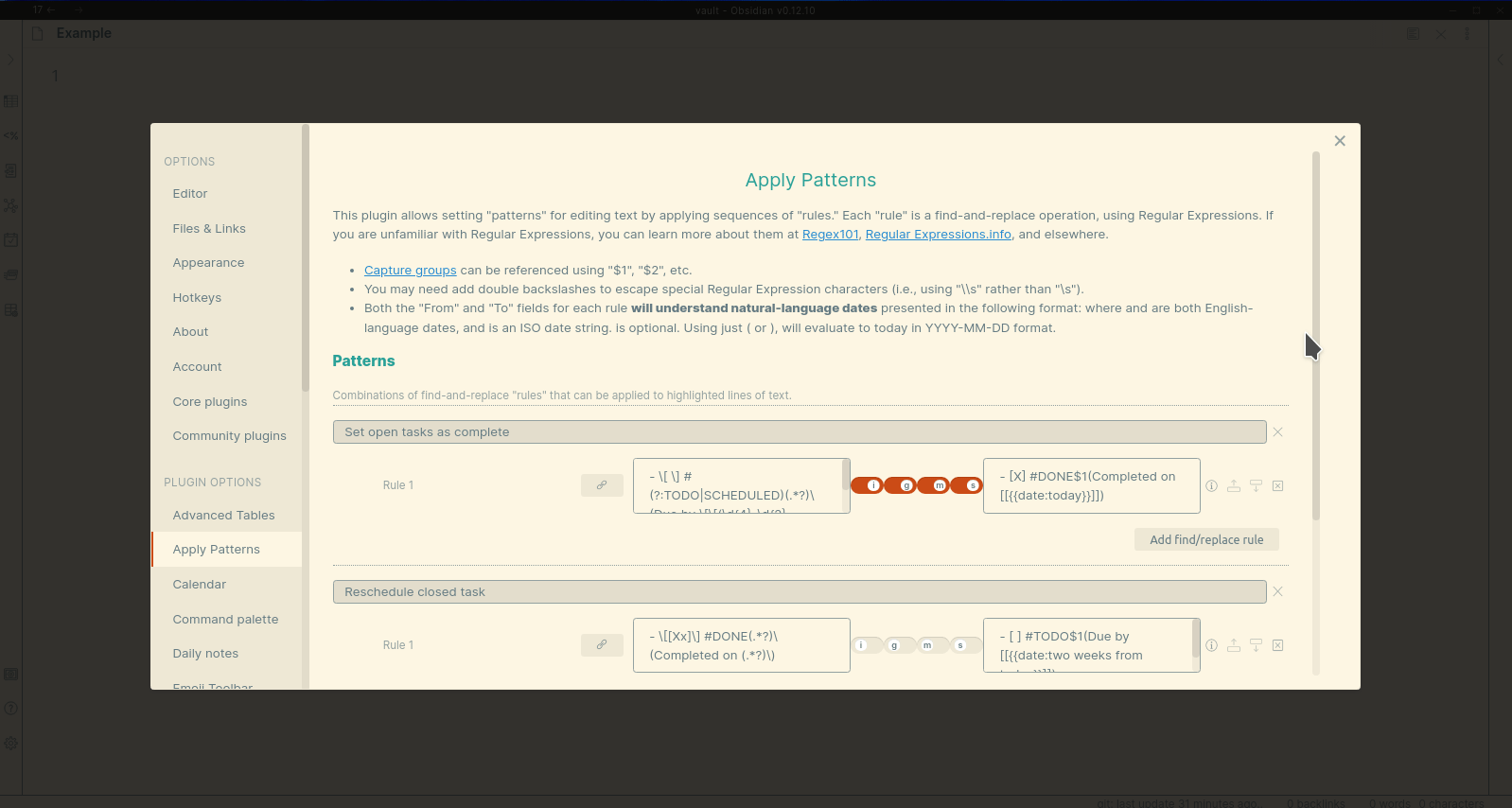Remove the Set open tasks as complete pattern
Screen dimensions: 1512x808
[x=1277, y=432]
